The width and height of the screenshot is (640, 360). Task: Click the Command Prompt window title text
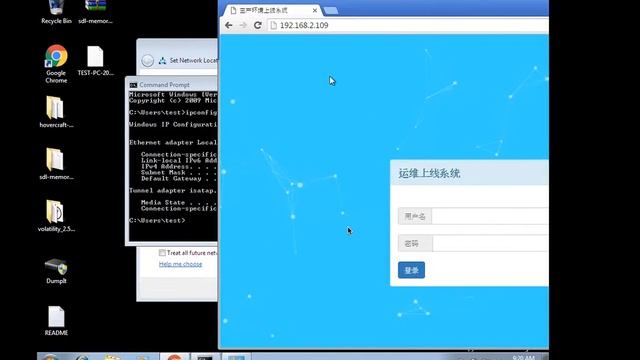coord(164,85)
